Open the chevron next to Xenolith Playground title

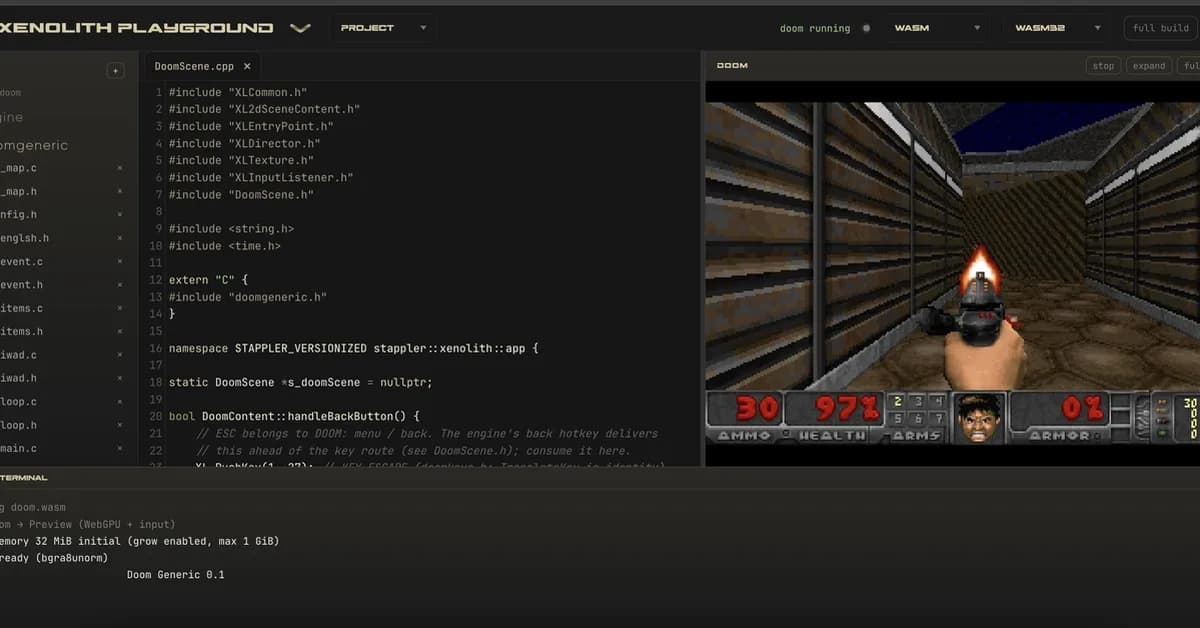point(300,28)
